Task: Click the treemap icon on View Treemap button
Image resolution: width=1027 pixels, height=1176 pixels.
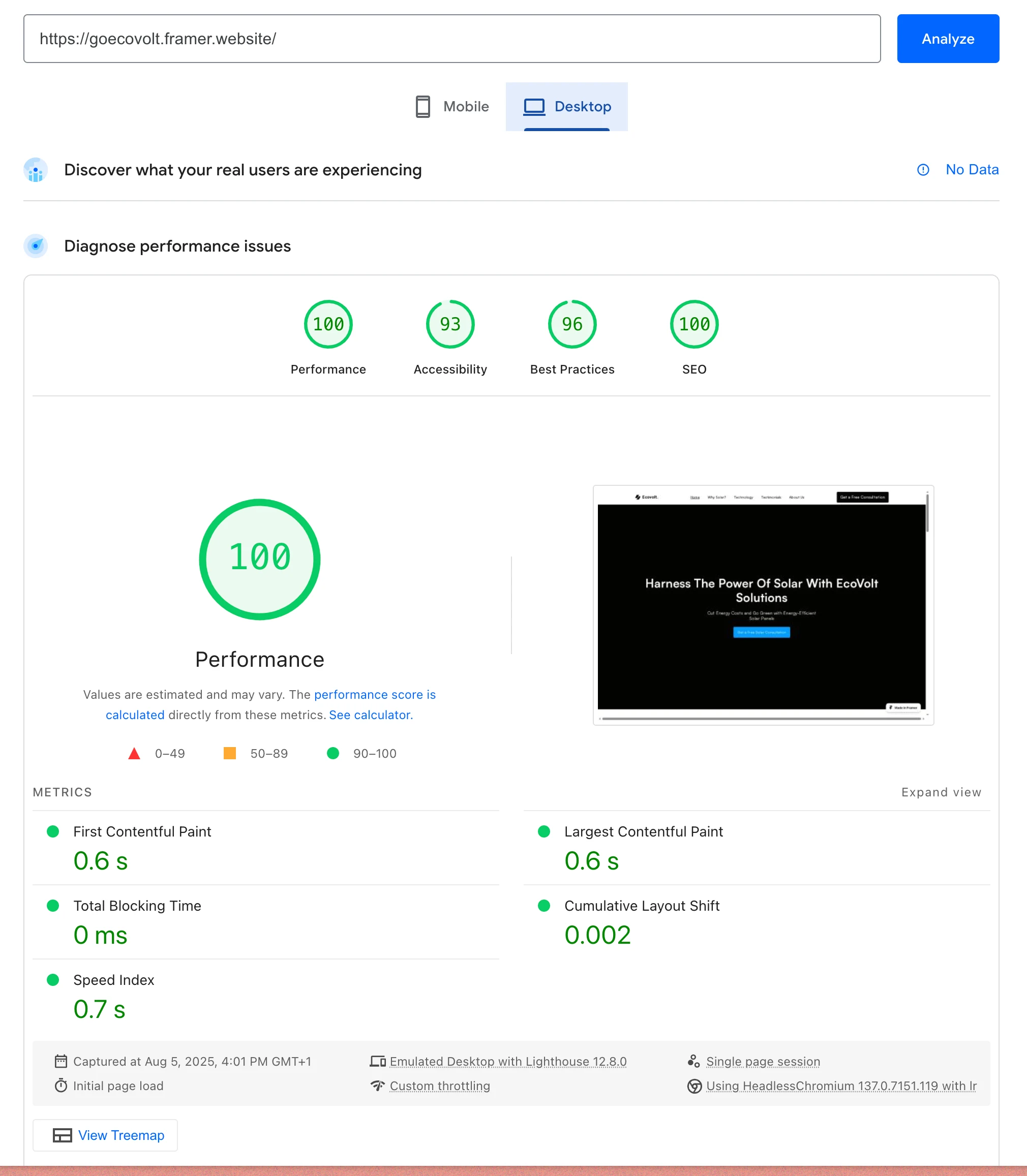Action: pyautogui.click(x=62, y=1135)
